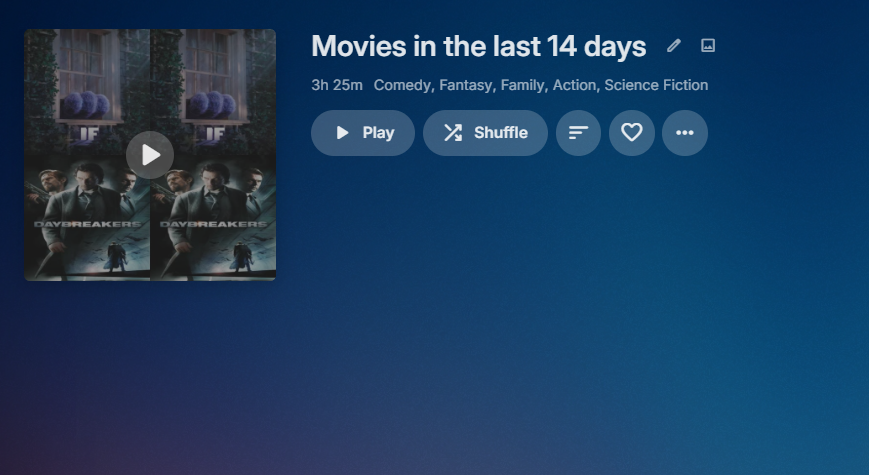The image size is (869, 475).
Task: Click the triangle icon inside the Play pill
Action: pos(343,133)
